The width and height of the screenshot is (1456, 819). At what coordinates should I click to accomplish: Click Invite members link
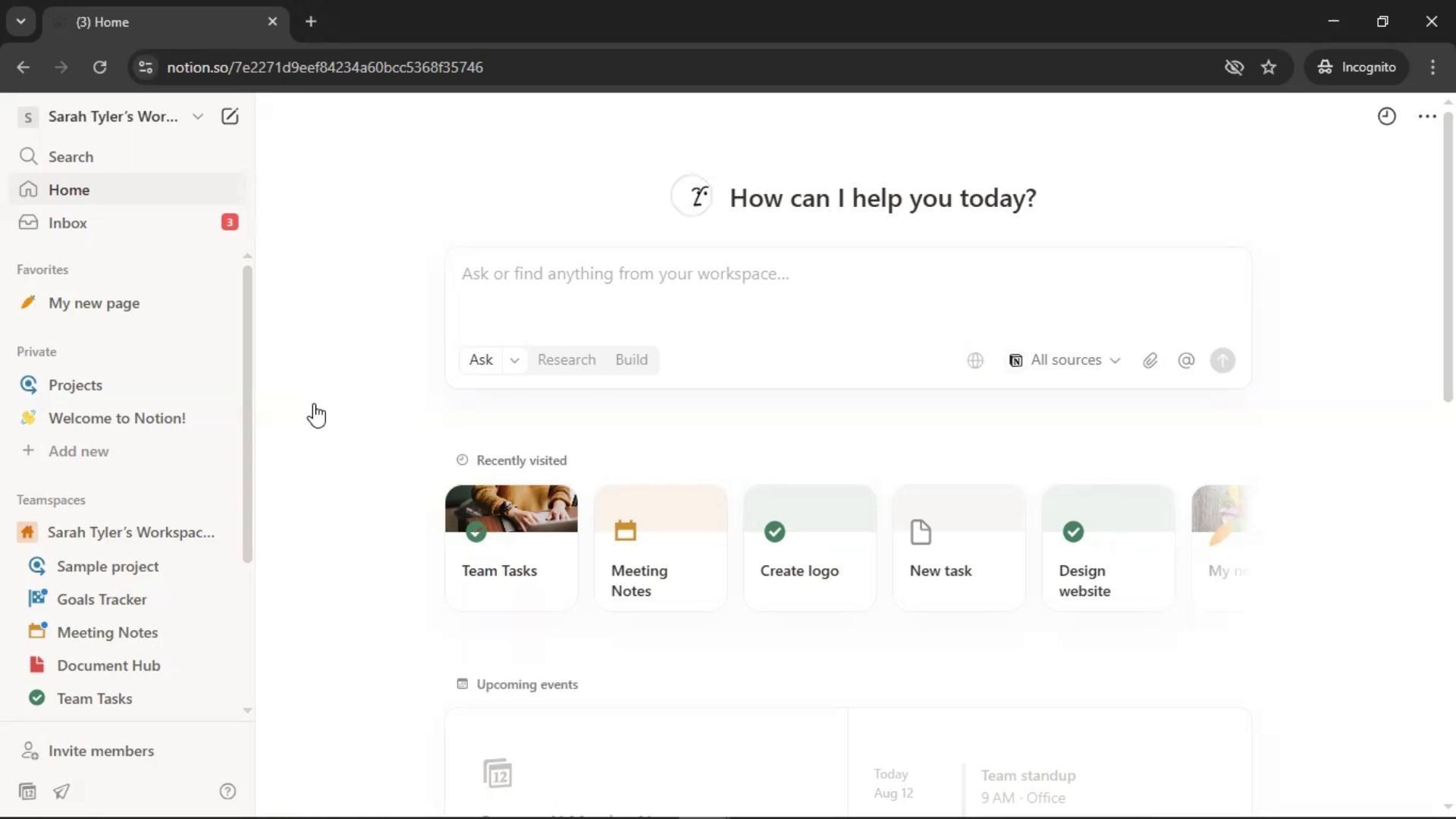(x=101, y=751)
